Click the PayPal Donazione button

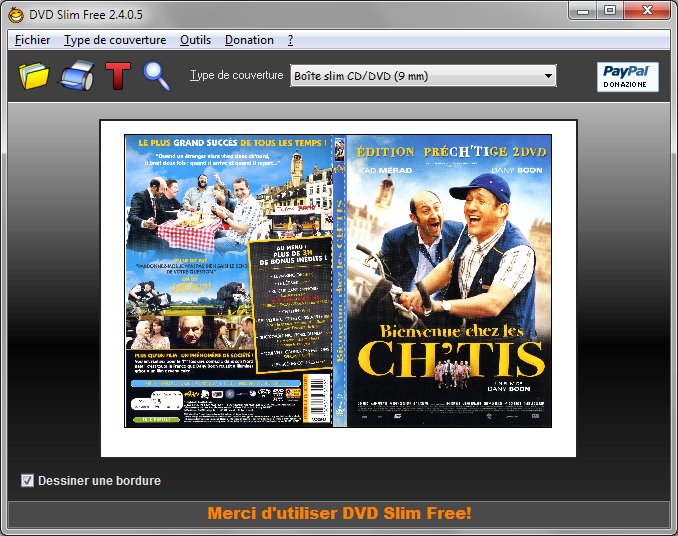pyautogui.click(x=627, y=76)
